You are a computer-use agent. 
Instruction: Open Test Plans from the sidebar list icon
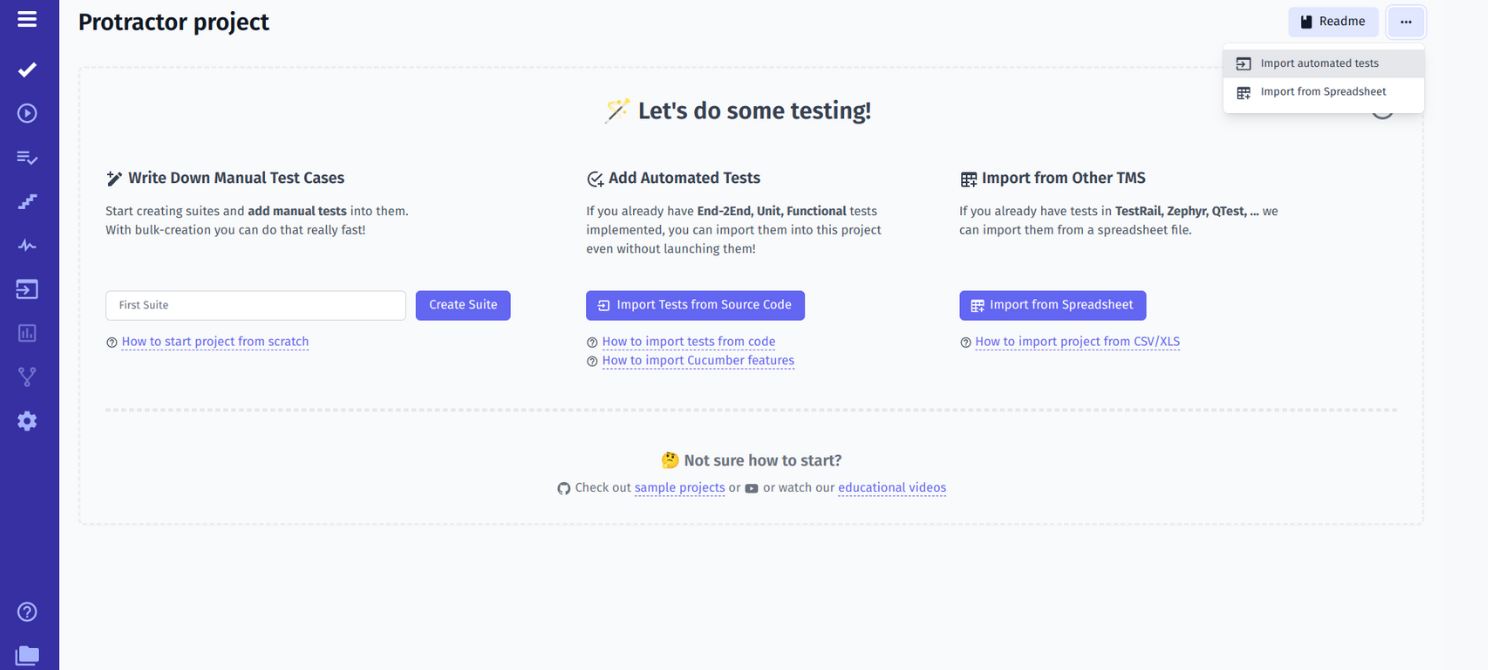[27, 157]
